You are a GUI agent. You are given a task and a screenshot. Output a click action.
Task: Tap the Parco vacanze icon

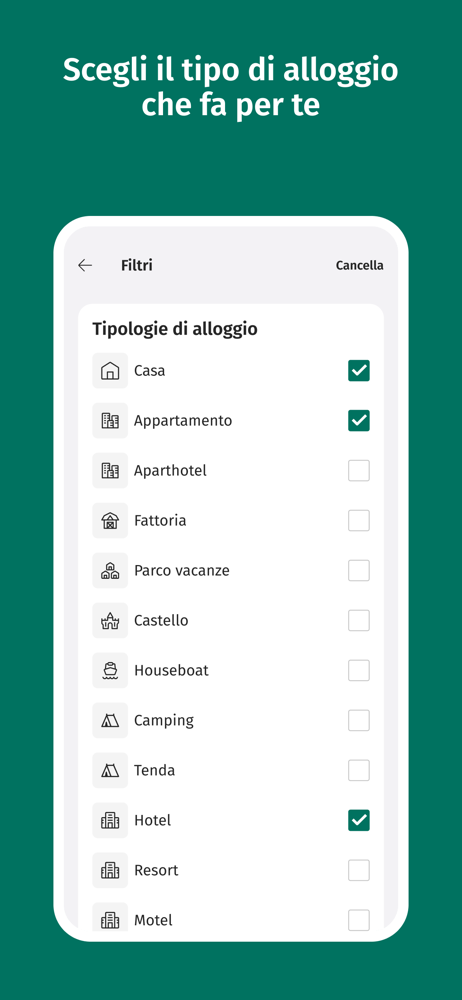click(x=110, y=570)
